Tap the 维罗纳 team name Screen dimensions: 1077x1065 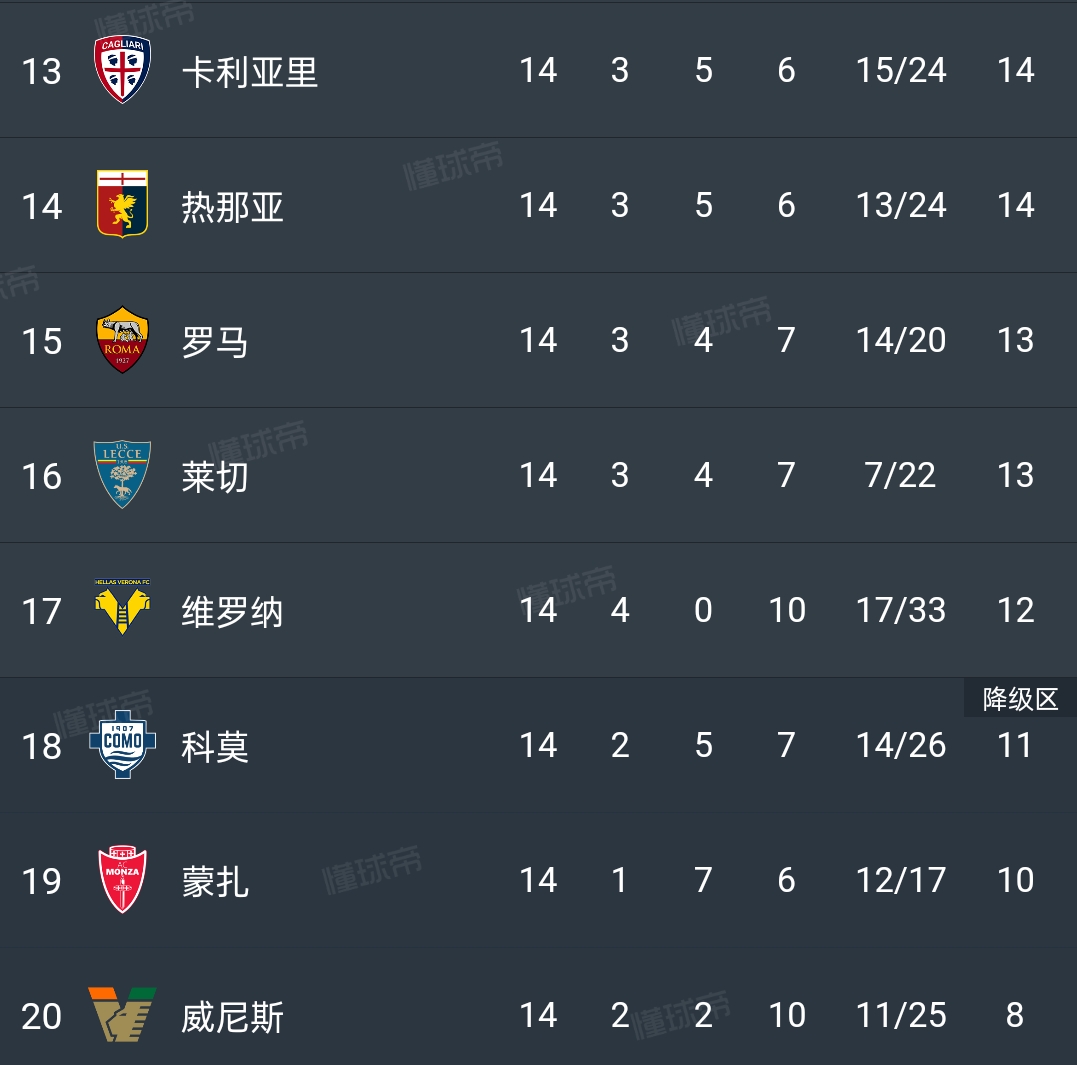233,611
